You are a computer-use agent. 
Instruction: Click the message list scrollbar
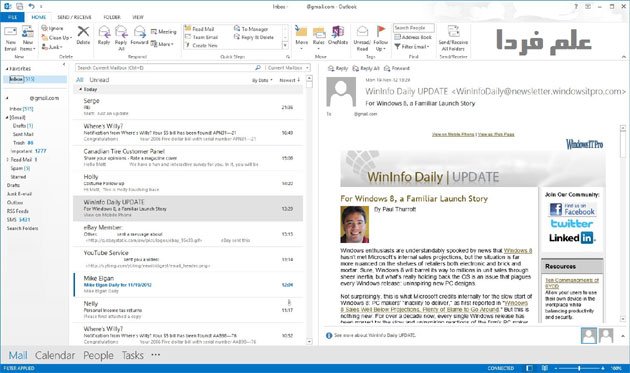click(309, 209)
